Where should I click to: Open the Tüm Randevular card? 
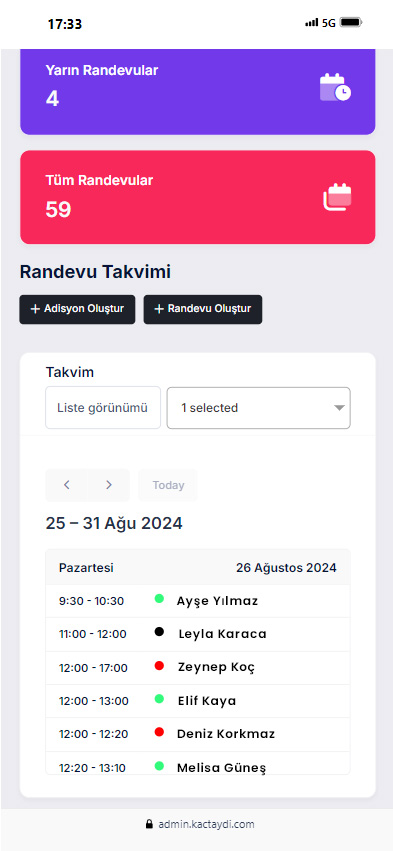point(198,197)
